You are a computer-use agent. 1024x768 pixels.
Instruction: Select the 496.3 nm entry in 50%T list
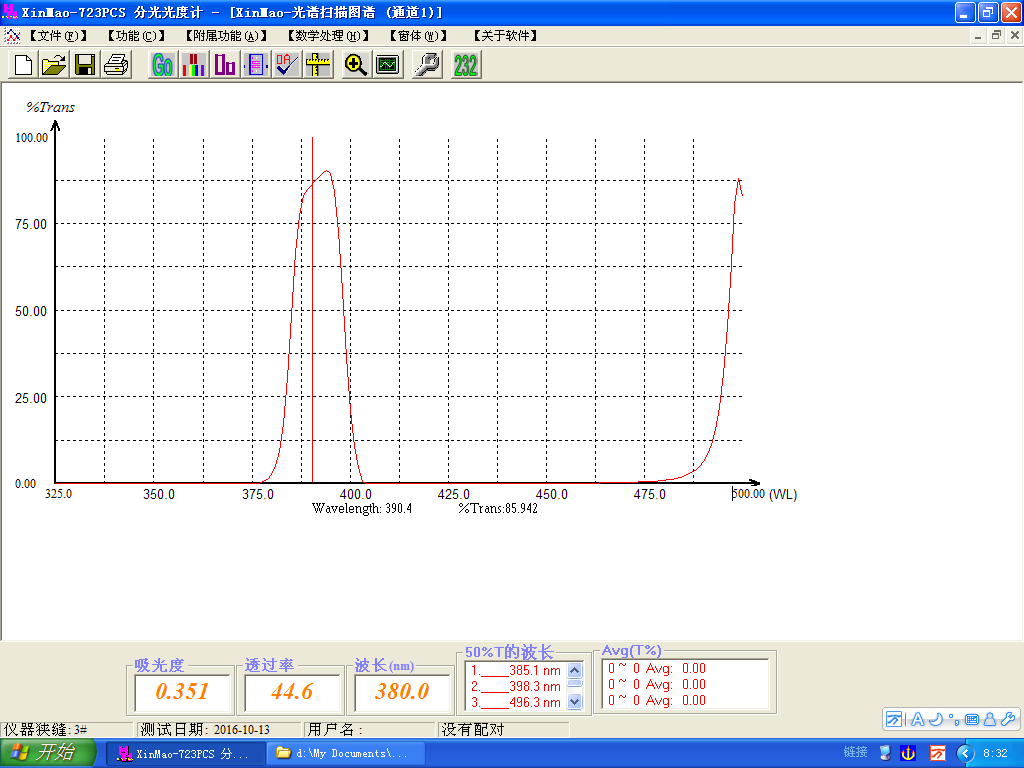[516, 702]
